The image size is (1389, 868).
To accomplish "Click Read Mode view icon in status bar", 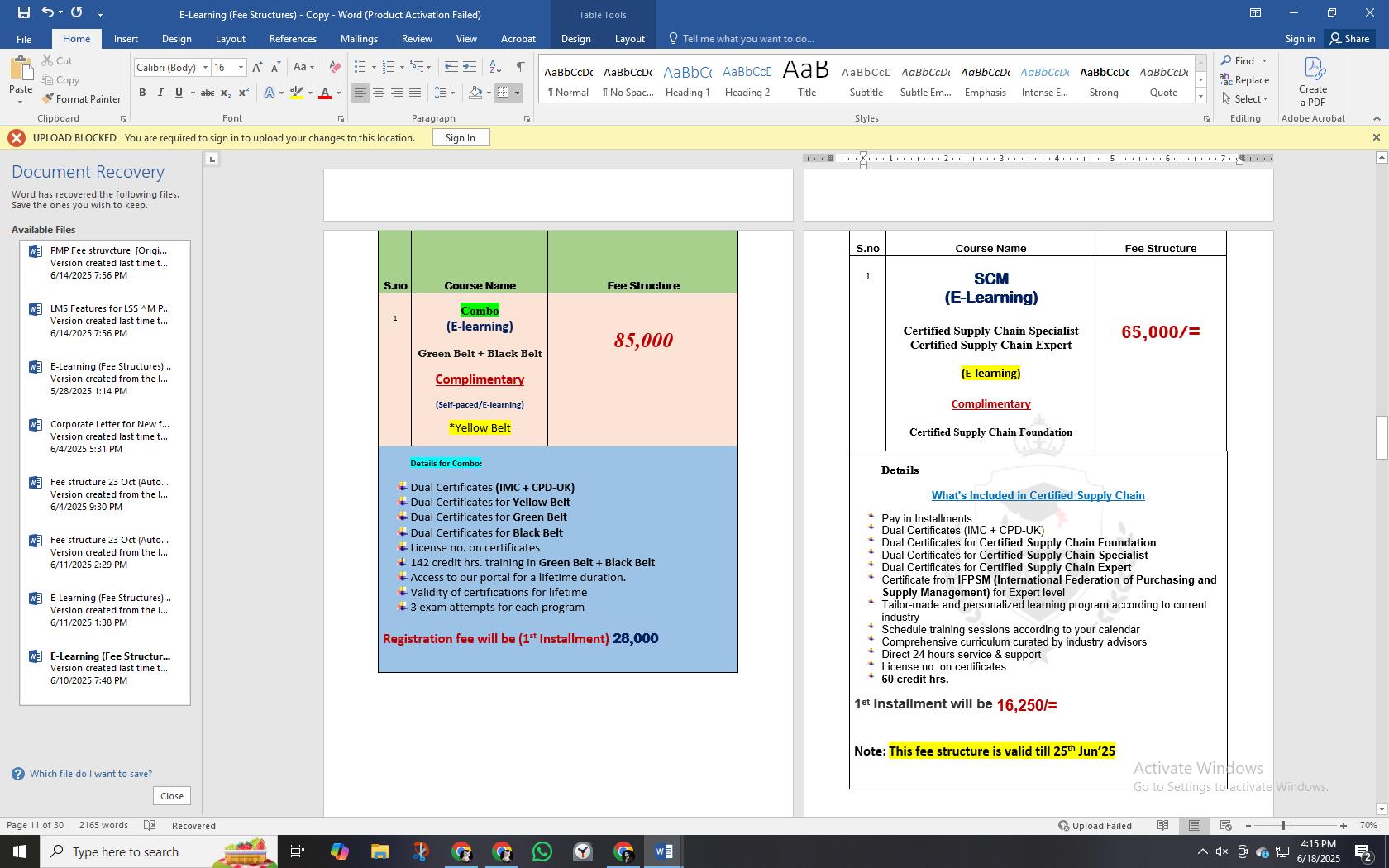I will [1162, 825].
